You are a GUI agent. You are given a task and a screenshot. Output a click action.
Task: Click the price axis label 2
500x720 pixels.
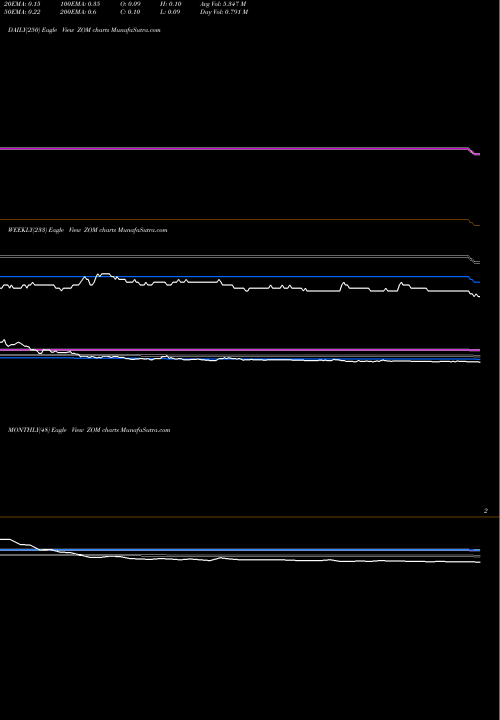click(x=486, y=511)
